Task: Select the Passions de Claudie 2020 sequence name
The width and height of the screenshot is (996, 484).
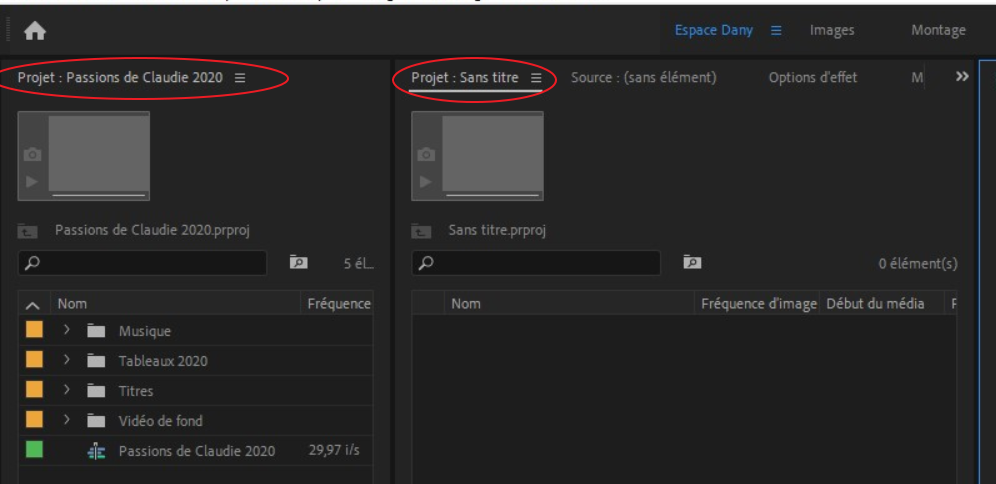Action: pyautogui.click(x=197, y=451)
